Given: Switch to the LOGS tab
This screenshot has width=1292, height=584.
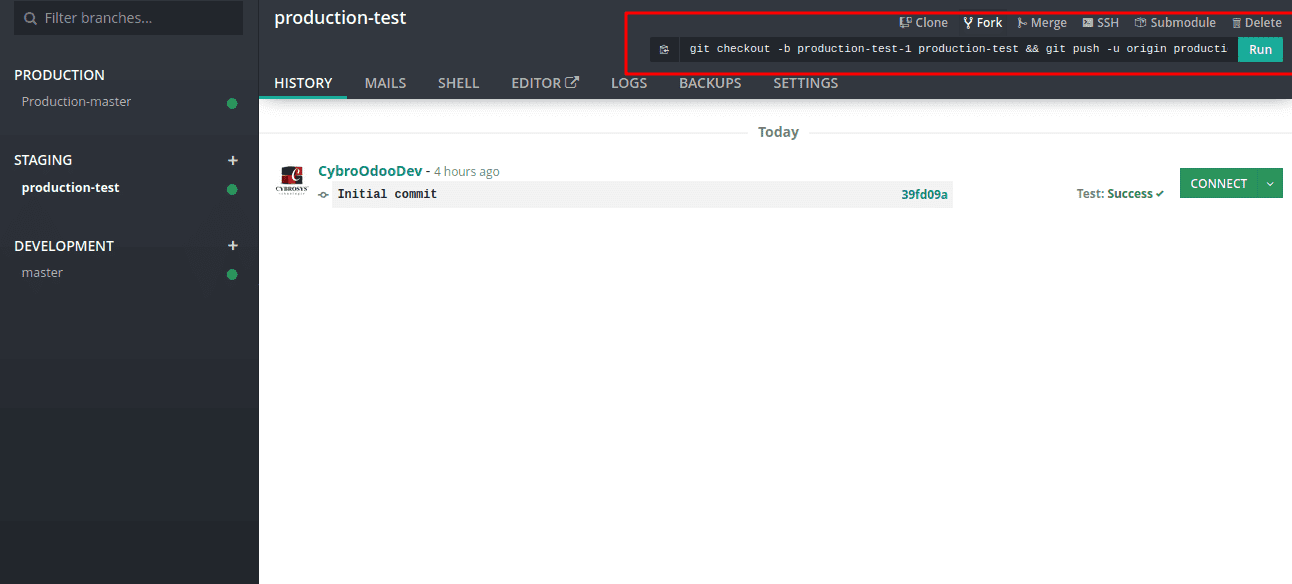Looking at the screenshot, I should coord(629,83).
